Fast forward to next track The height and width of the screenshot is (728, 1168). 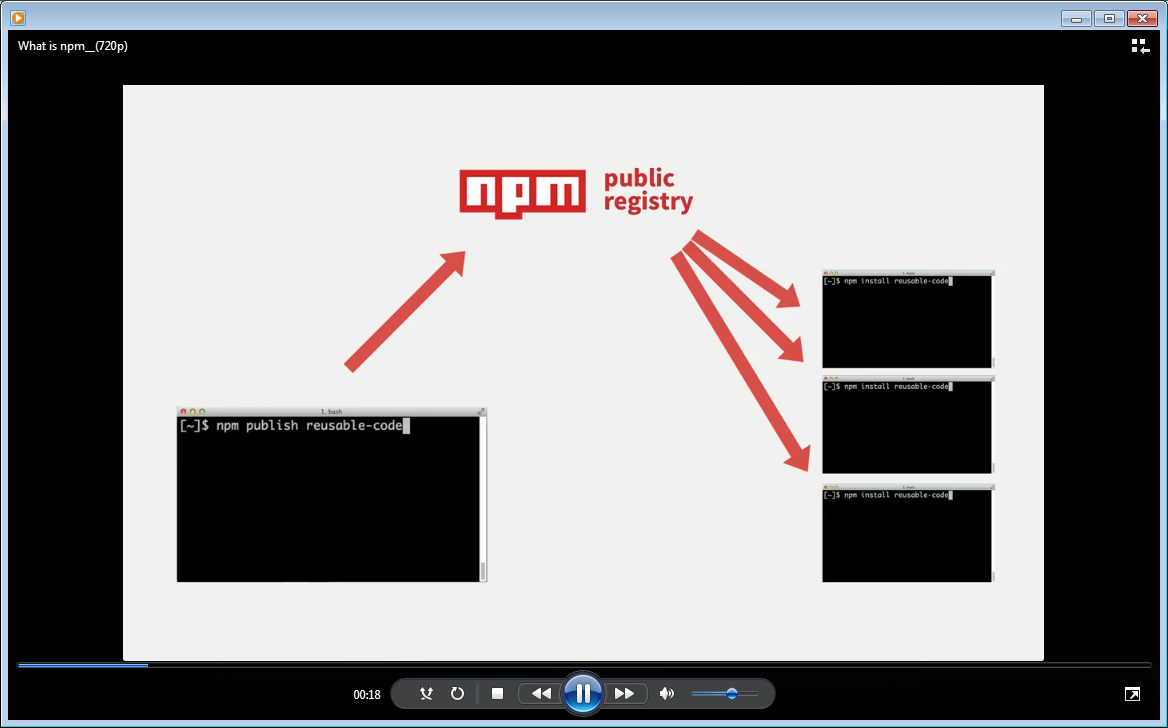(624, 694)
